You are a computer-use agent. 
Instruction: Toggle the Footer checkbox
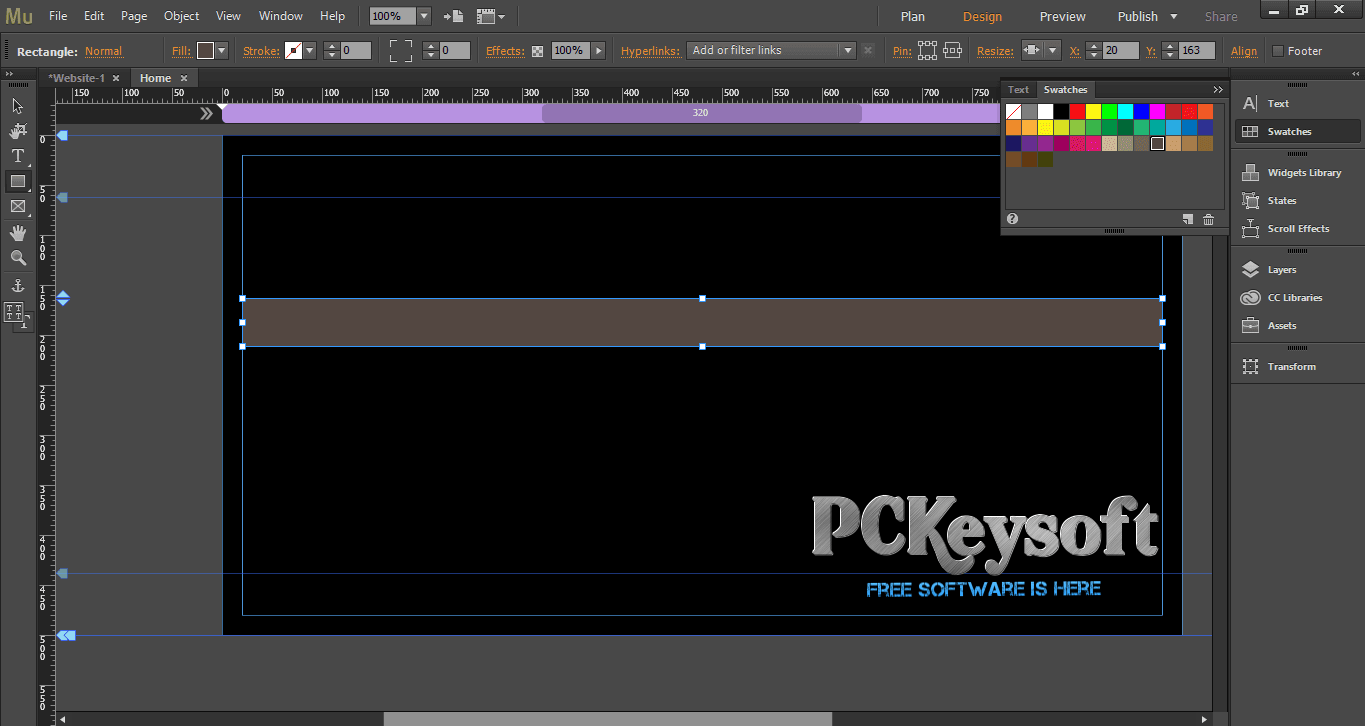coord(1278,51)
